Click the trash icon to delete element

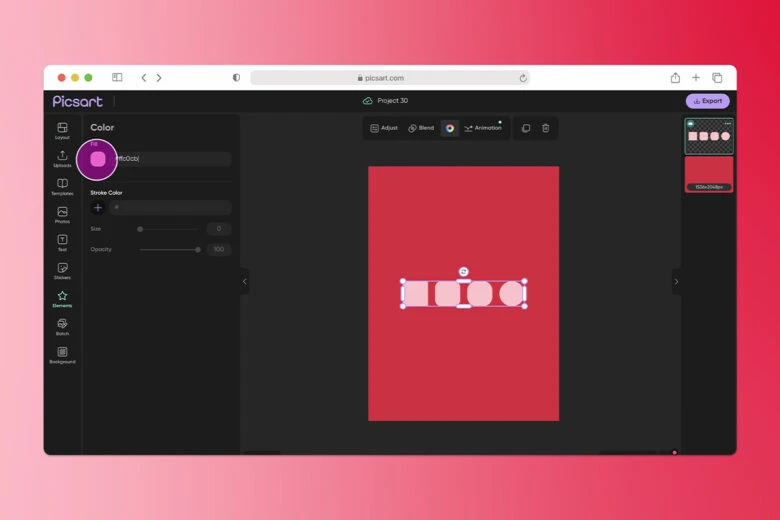[x=545, y=128]
